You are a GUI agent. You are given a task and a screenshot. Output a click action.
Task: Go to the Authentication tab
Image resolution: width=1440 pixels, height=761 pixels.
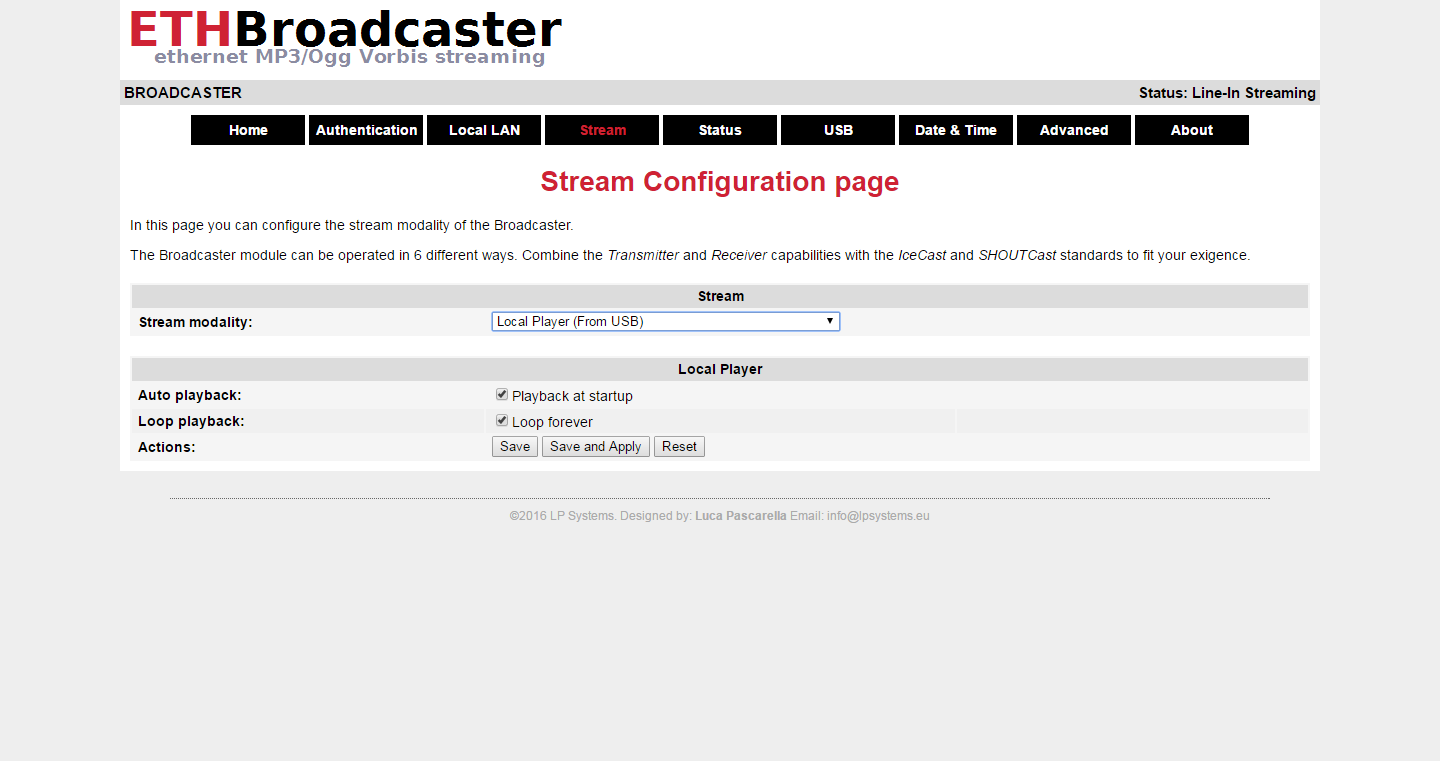point(366,130)
